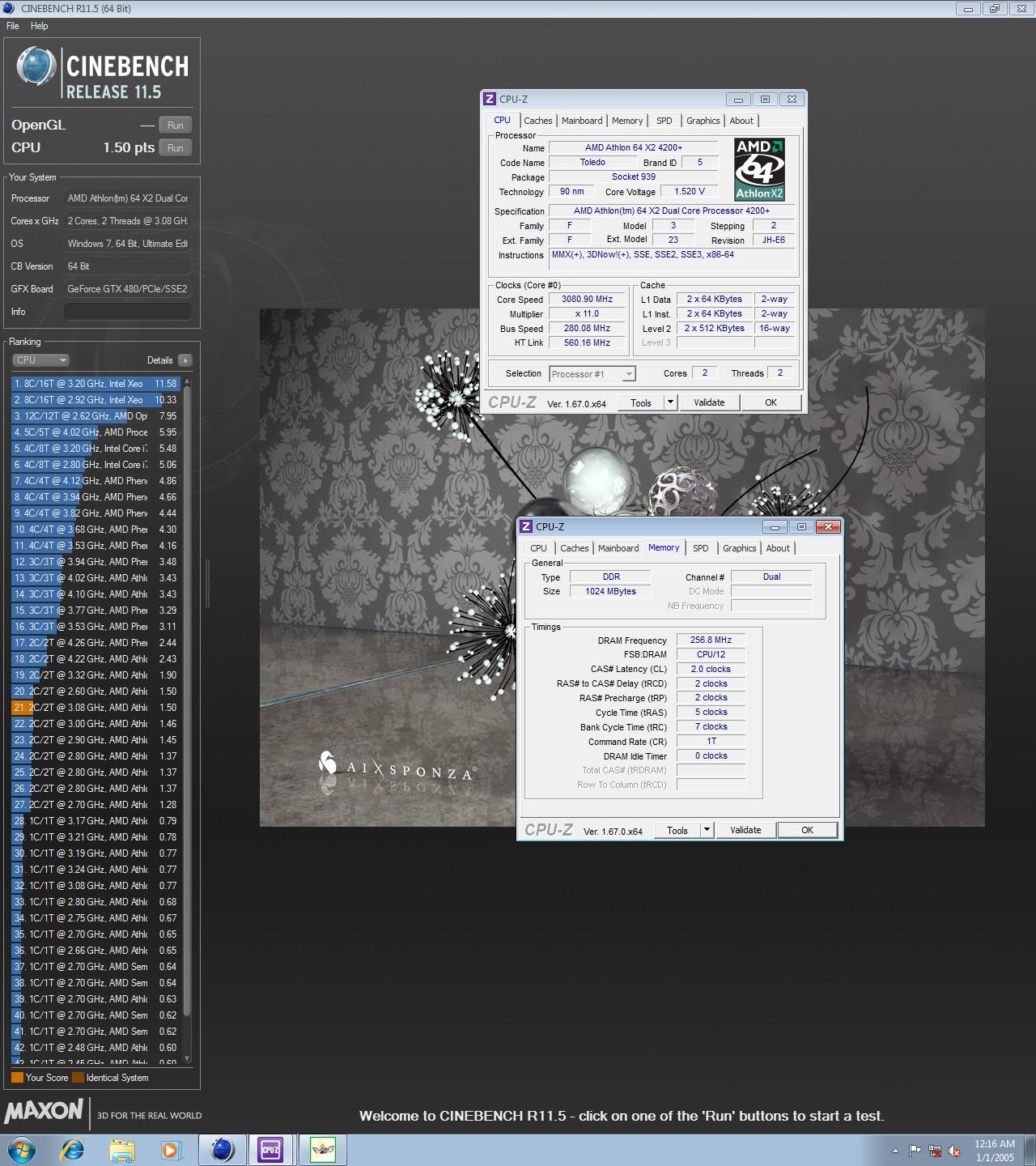This screenshot has width=1036, height=1166.
Task: Switch to Graphics tab in upper CPU-Z
Action: click(x=703, y=121)
